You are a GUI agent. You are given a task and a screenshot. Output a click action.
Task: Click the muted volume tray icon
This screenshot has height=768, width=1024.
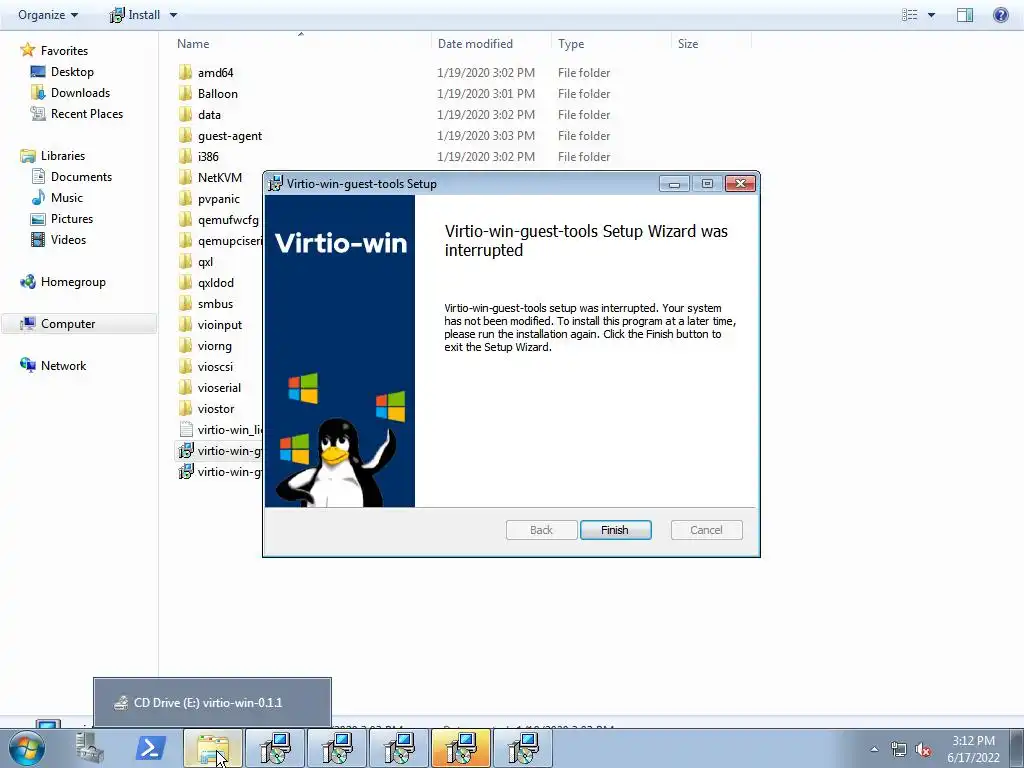(x=923, y=750)
